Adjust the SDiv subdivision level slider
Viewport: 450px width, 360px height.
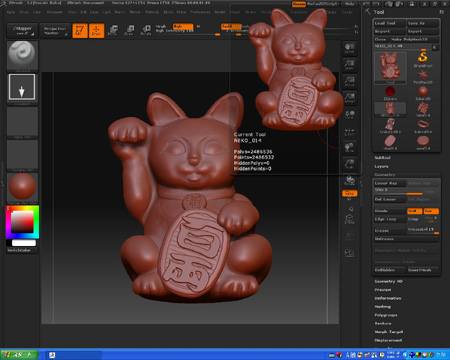point(406,191)
